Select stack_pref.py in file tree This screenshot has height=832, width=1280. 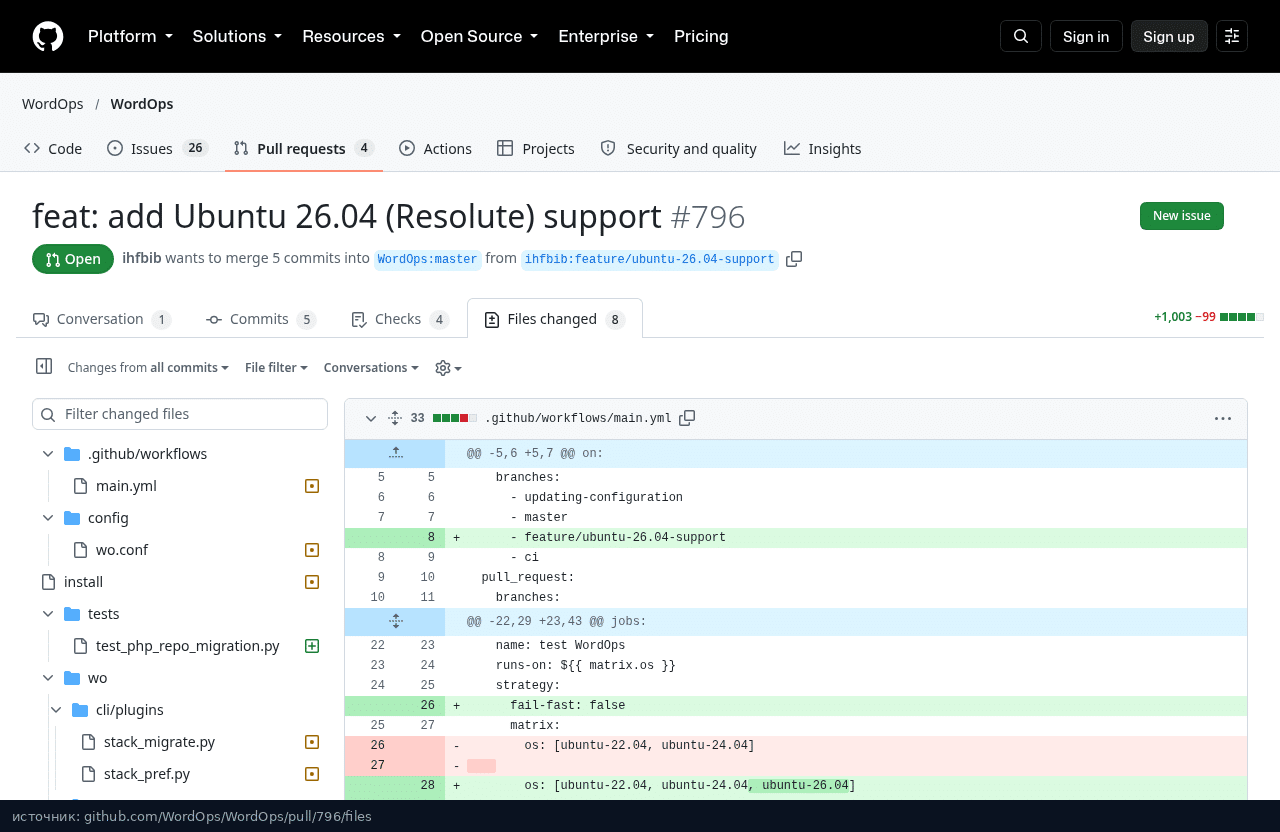tap(147, 774)
